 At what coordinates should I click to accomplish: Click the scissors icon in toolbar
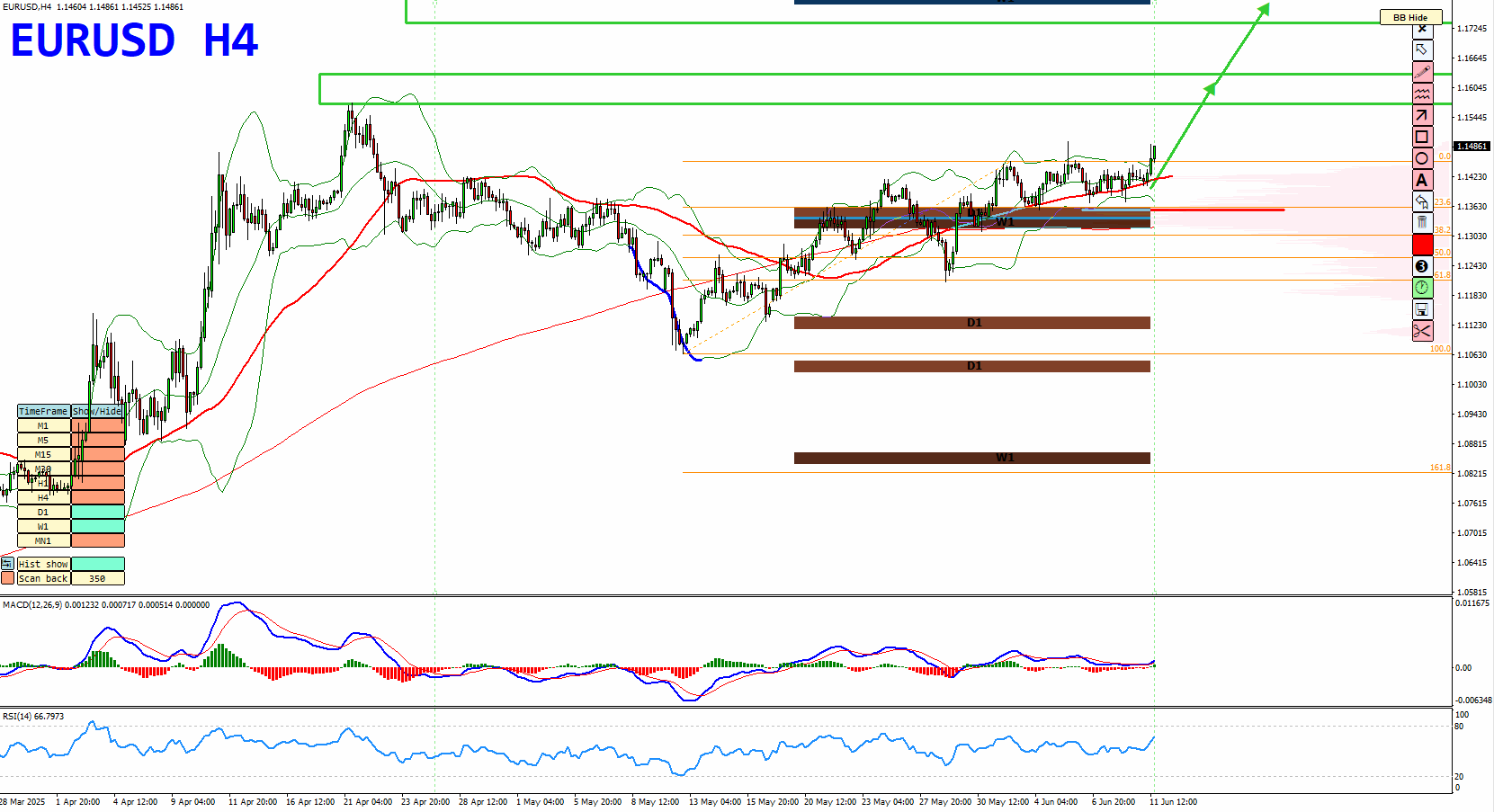1422,331
